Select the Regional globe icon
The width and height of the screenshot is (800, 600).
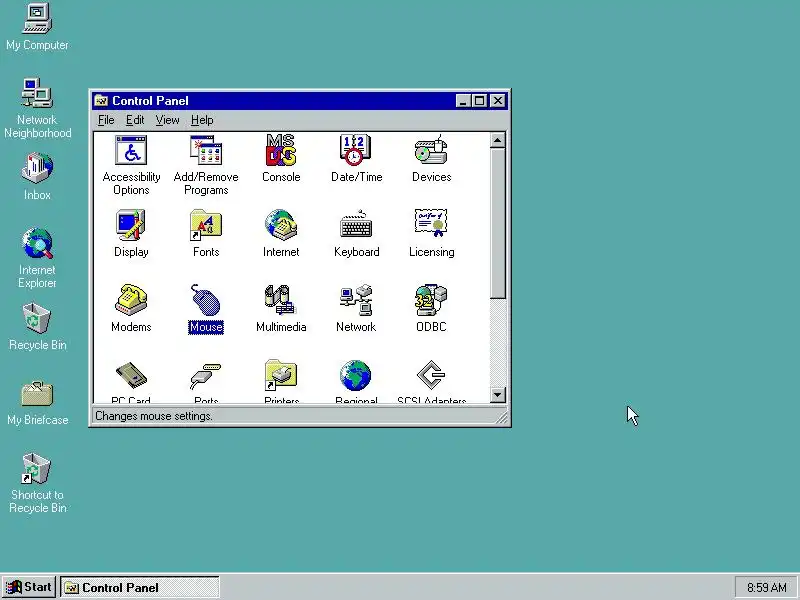356,375
